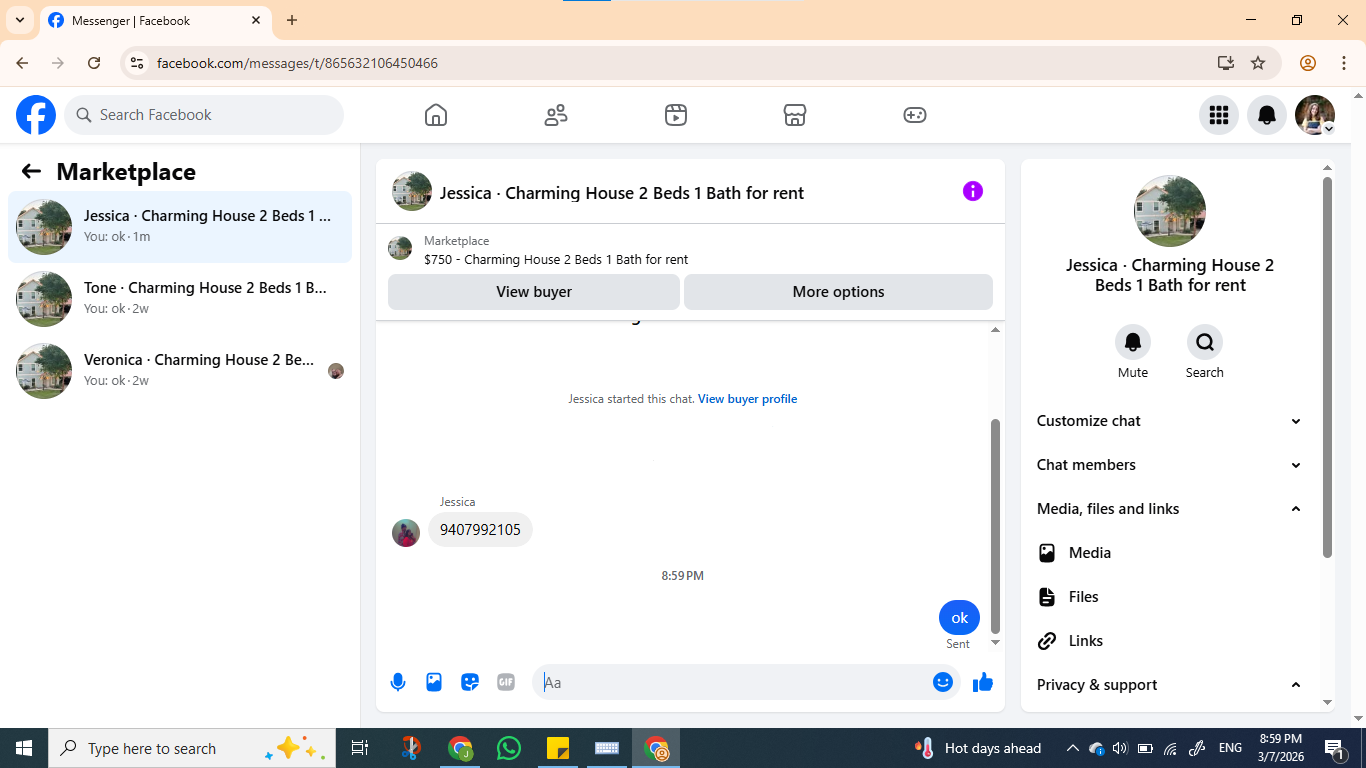Select the Messenger | Facebook tab

154,20
